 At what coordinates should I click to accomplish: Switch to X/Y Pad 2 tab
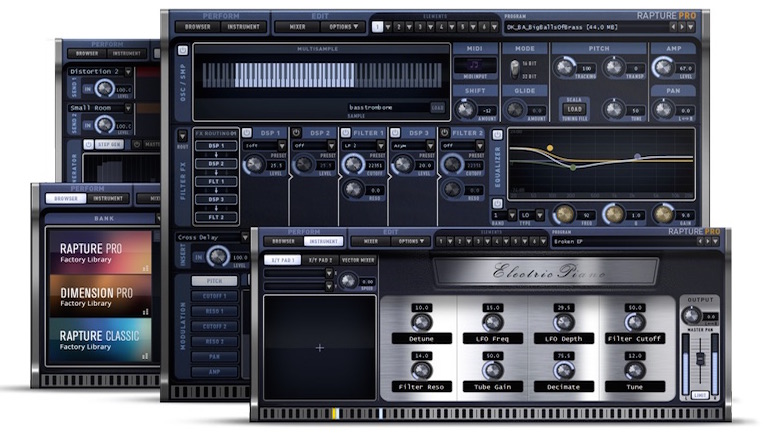(x=321, y=260)
